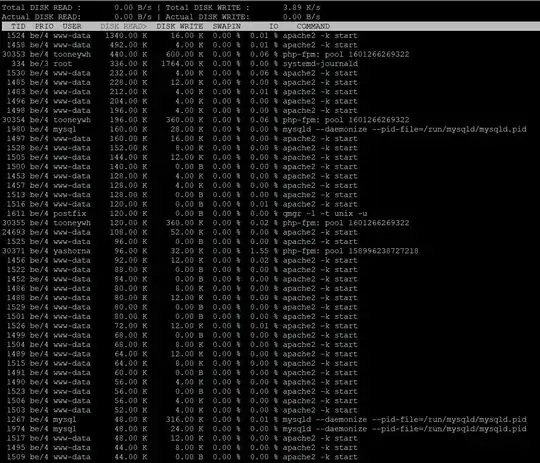This screenshot has height=463, width=540.
Task: Click the 88.00 K disk read value
Action: coord(131,269)
